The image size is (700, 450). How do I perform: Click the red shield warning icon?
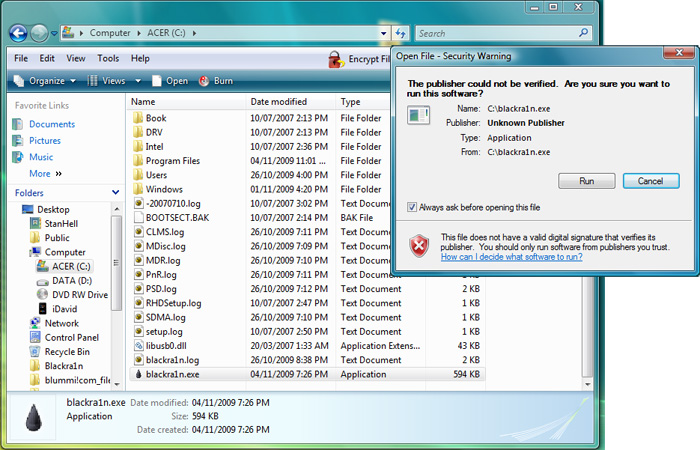coord(419,246)
